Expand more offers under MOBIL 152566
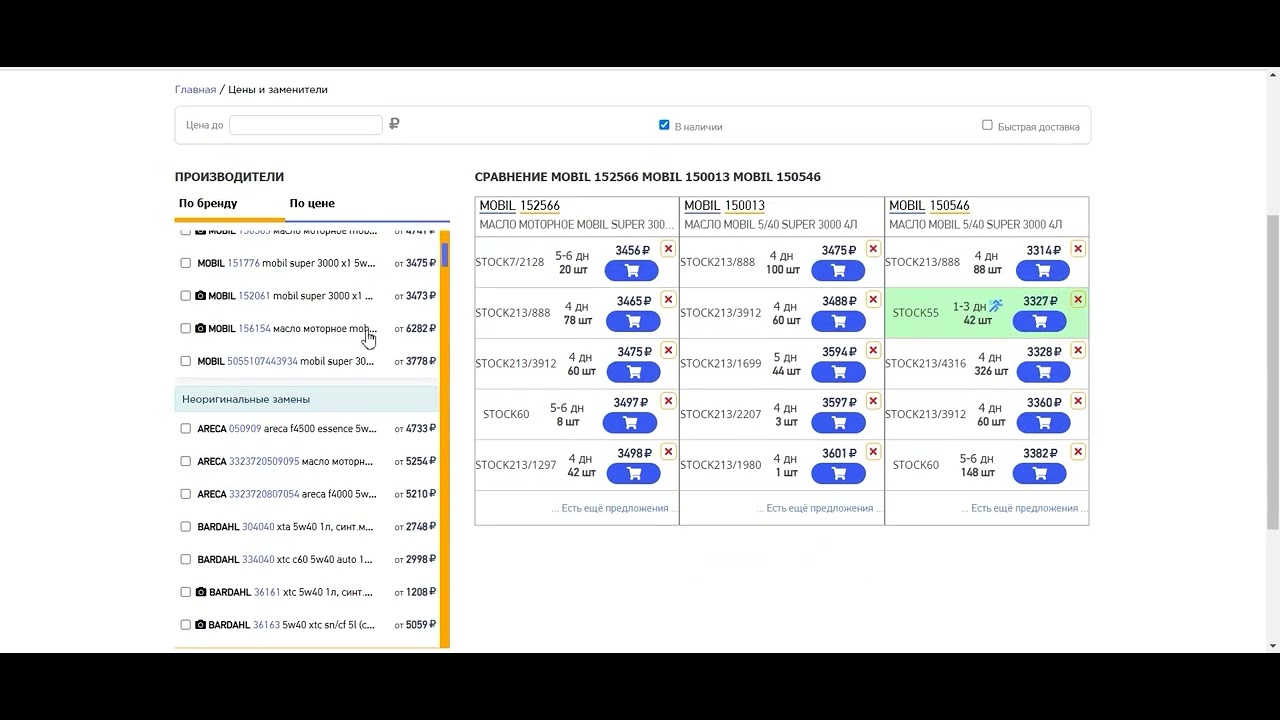Viewport: 1280px width, 720px height. pos(615,508)
